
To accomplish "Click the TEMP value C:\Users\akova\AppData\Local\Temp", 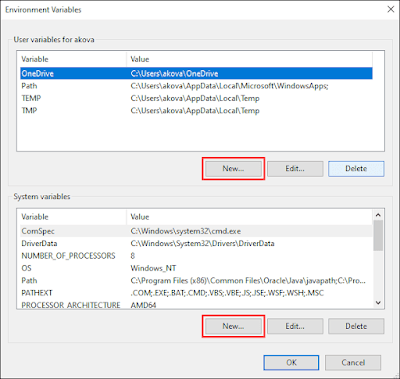I will [x=195, y=98].
